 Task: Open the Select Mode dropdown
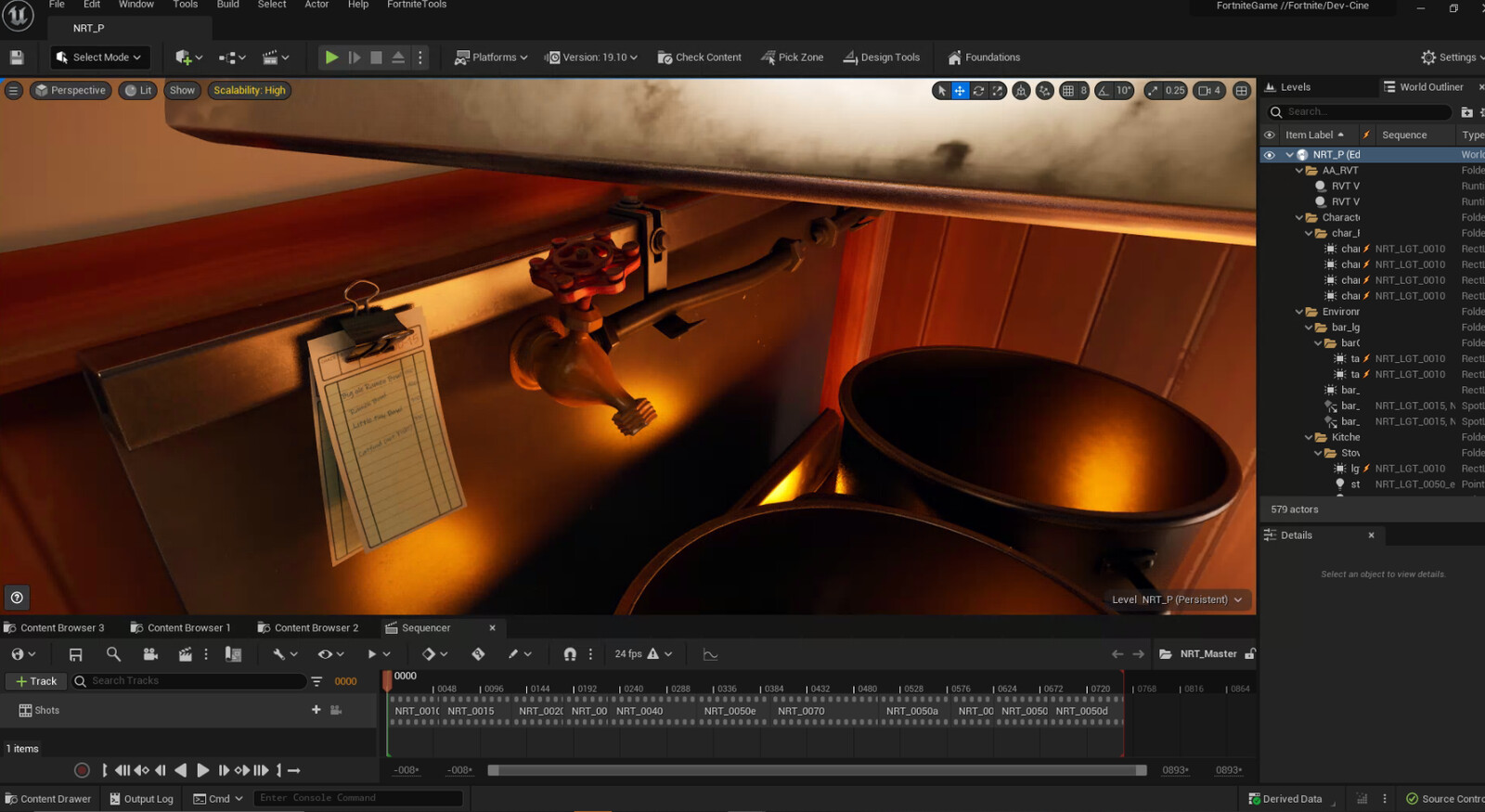(x=99, y=58)
